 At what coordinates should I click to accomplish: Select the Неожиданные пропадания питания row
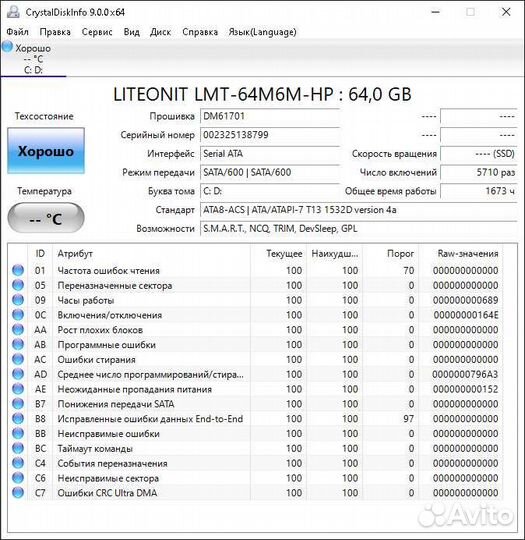(x=255, y=389)
